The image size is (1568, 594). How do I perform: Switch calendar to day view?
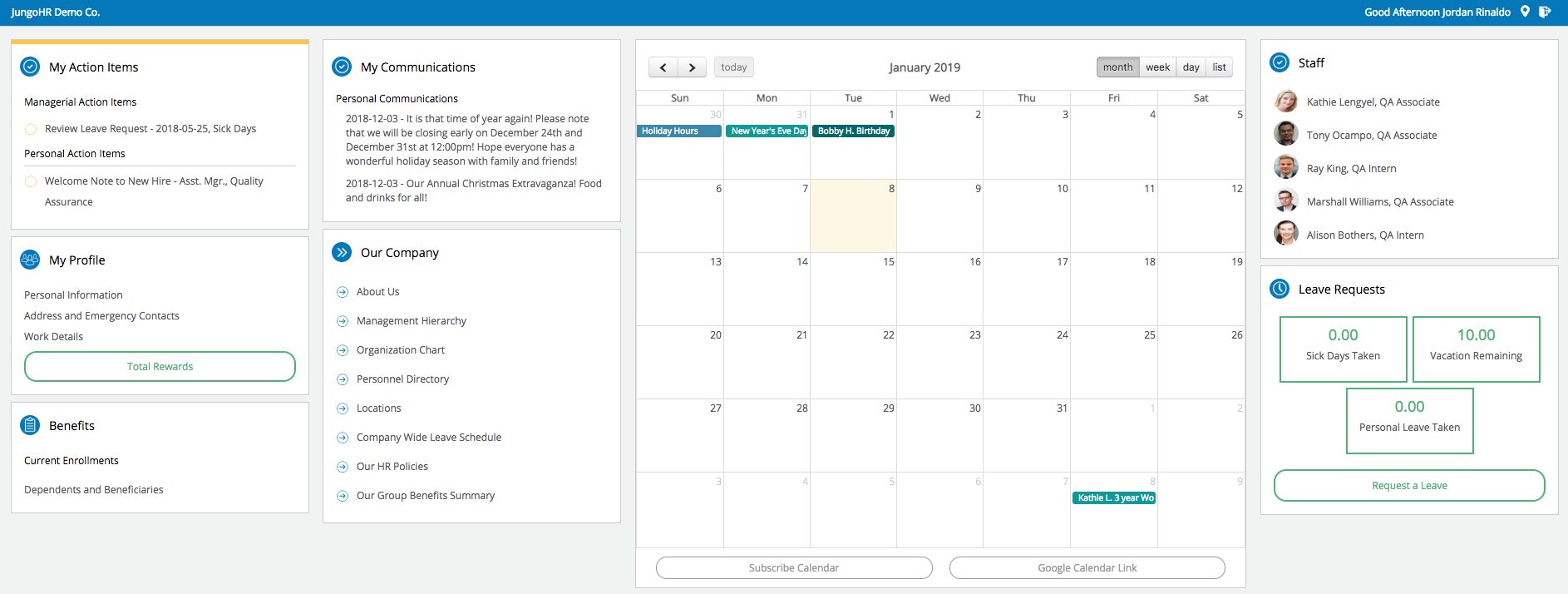click(x=1191, y=67)
